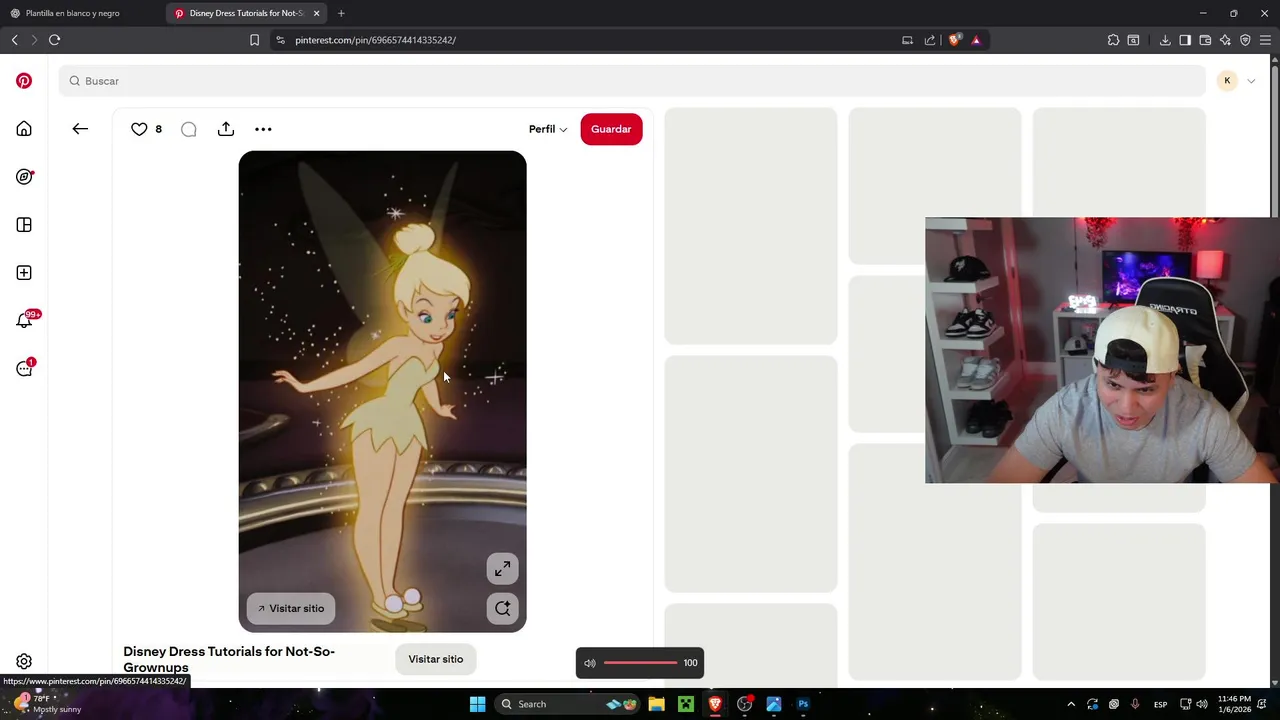Expand account chevron next to K avatar

tap(1251, 81)
